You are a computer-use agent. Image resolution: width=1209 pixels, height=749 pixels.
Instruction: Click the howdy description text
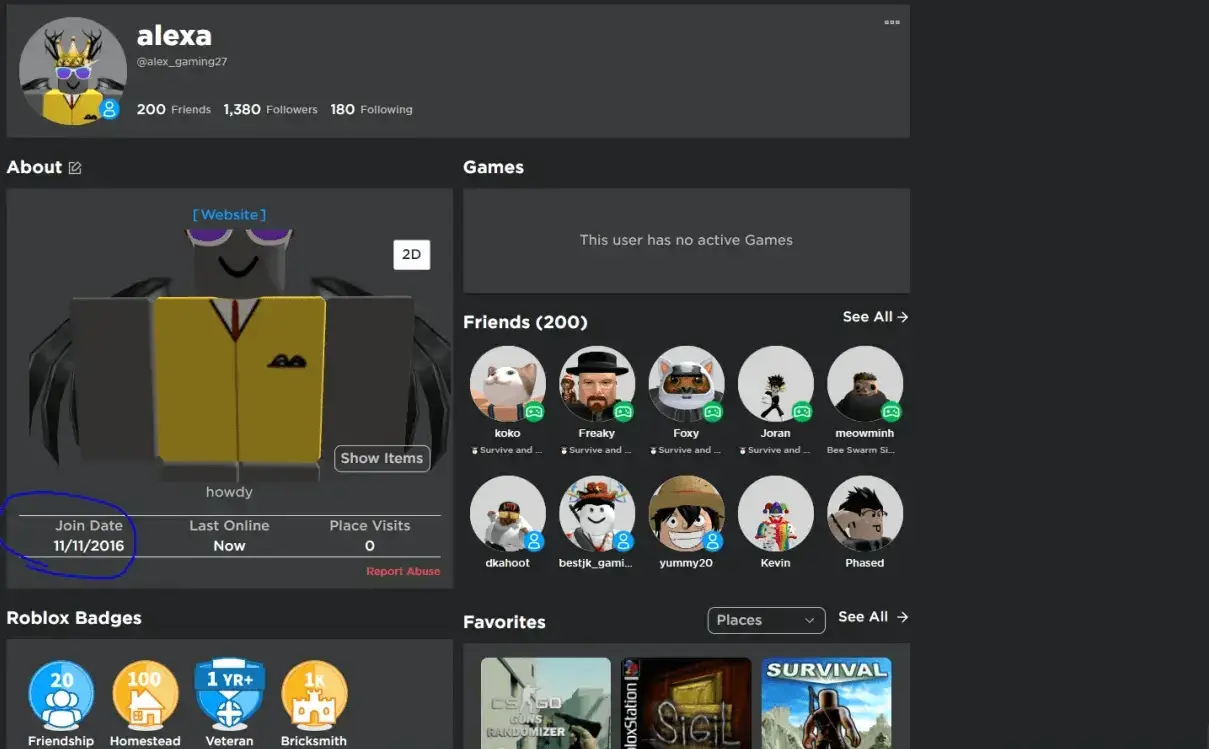(229, 492)
